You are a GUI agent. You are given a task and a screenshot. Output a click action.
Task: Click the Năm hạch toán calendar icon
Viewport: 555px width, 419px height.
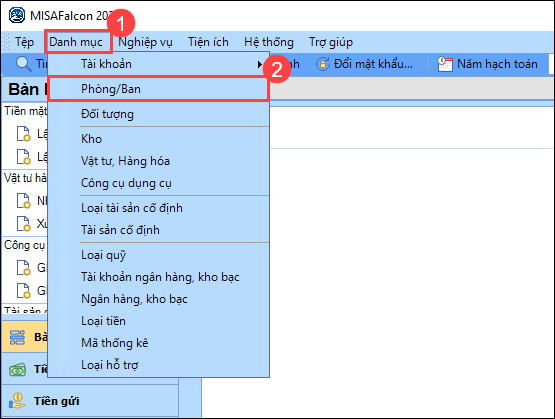pos(445,64)
